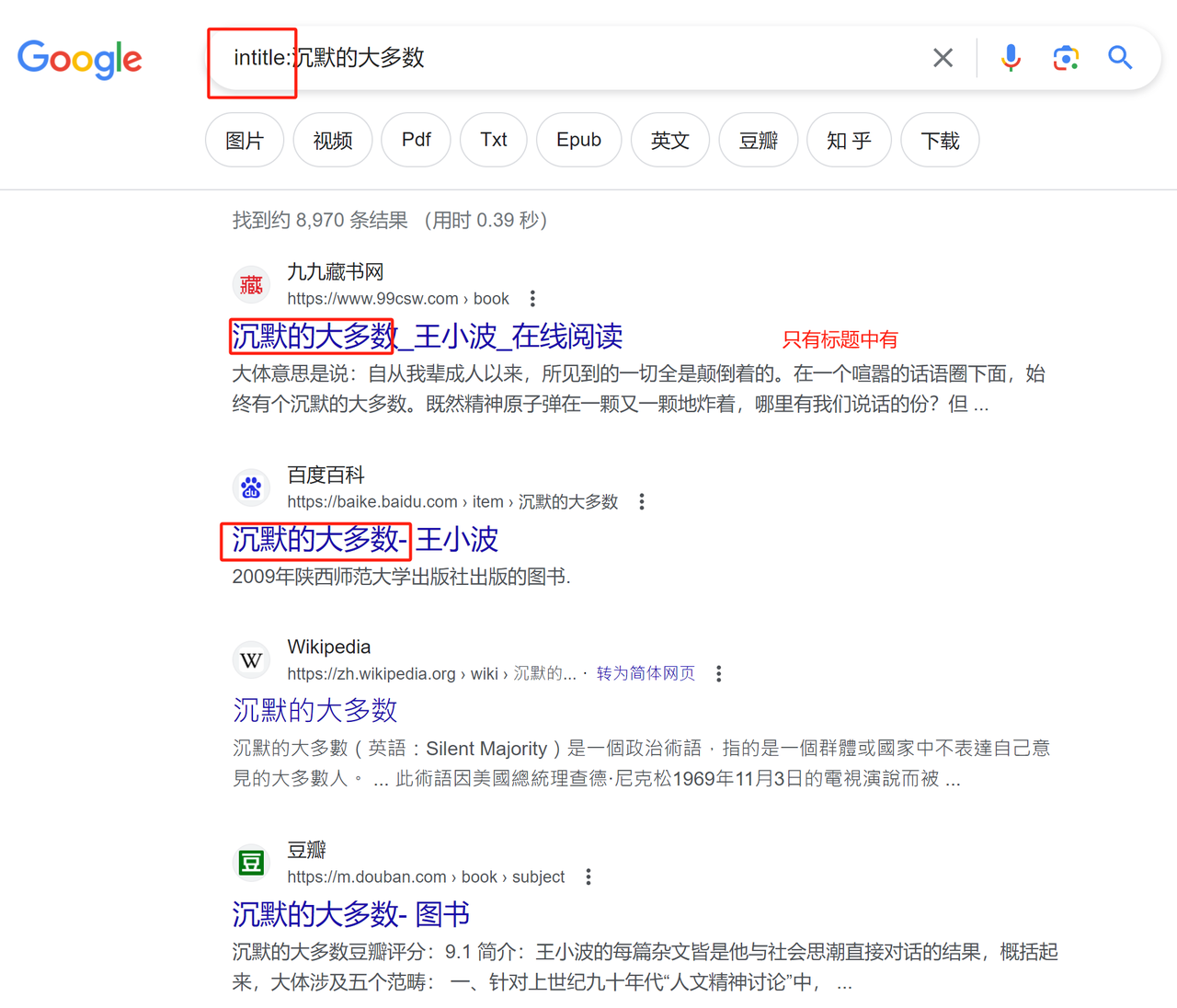The image size is (1177, 1008).
Task: Open the Wikipedia 沉默的大多数 result title
Action: 315,710
